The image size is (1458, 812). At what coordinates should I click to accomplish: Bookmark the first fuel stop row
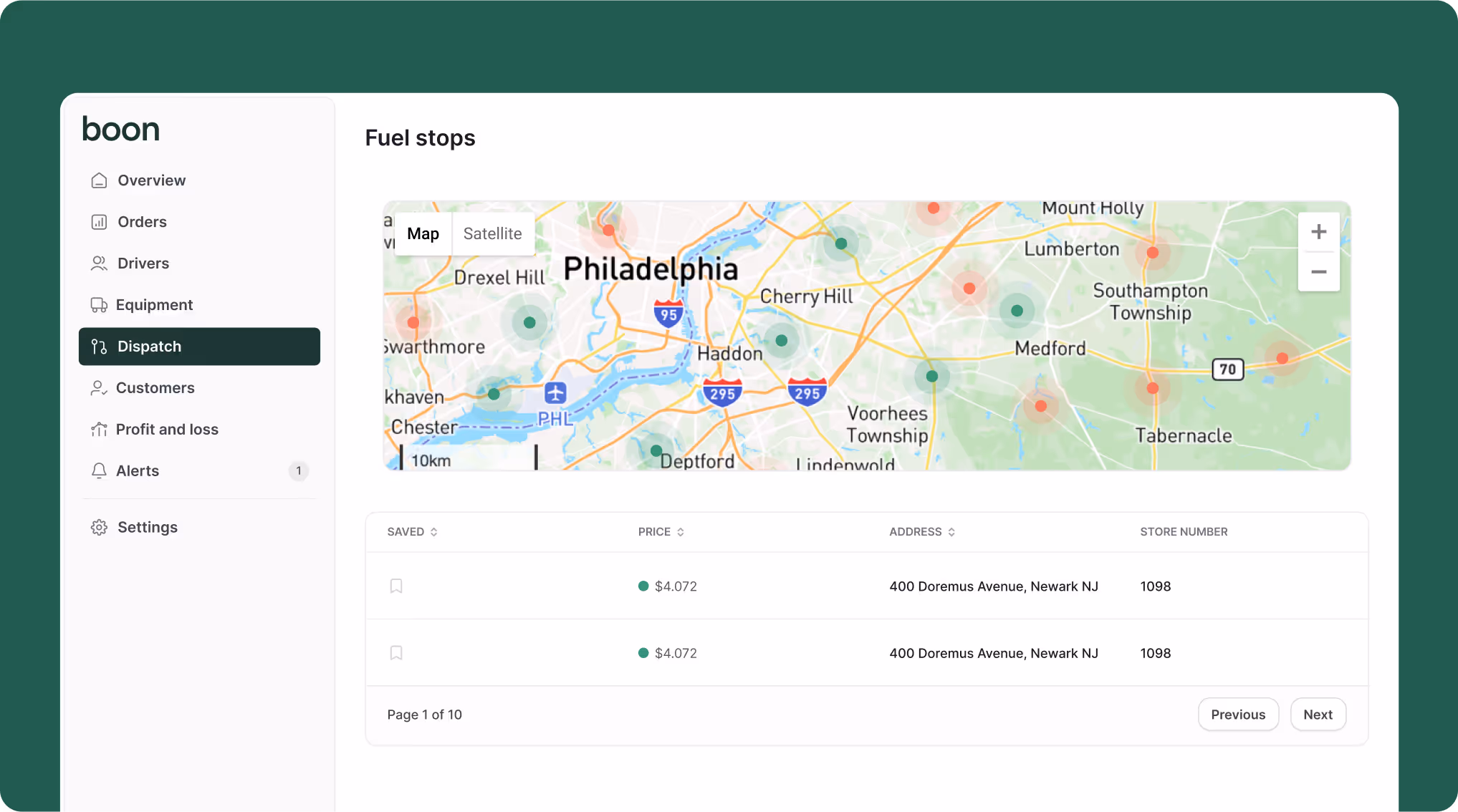tap(396, 586)
